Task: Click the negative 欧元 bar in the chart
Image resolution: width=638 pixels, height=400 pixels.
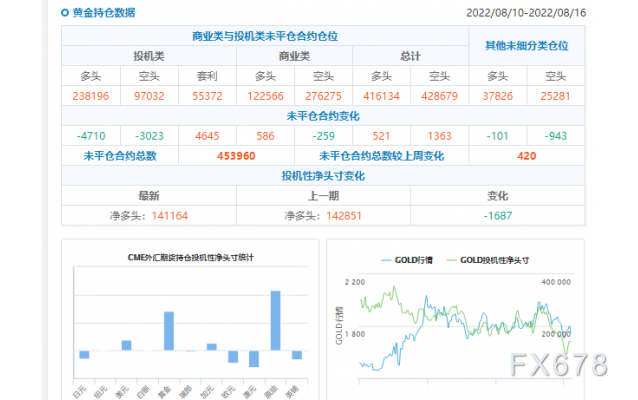Action: pyautogui.click(x=233, y=356)
